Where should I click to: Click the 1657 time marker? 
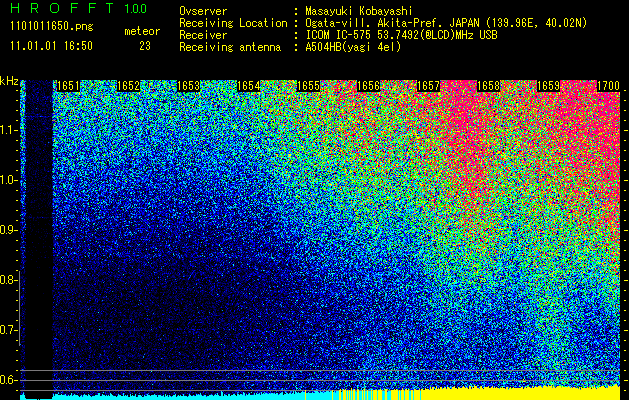click(428, 86)
